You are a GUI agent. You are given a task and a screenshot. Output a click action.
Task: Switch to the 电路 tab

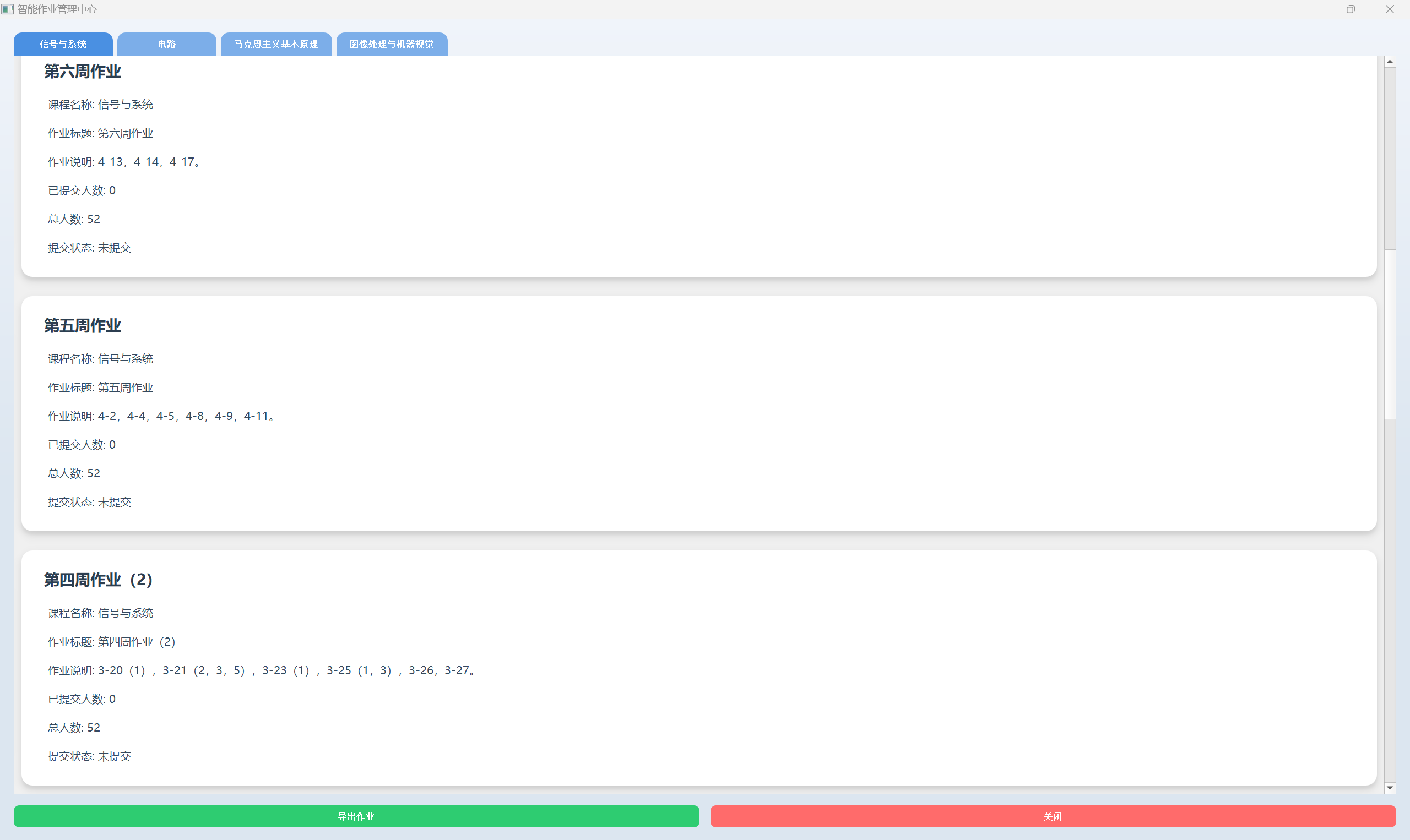pos(167,43)
